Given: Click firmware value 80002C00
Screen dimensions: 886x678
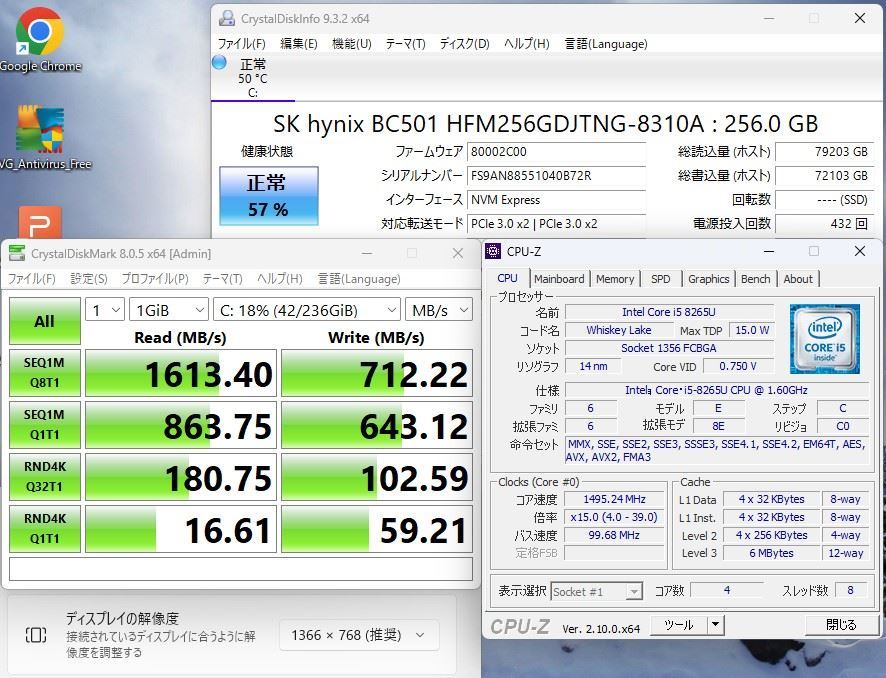Looking at the screenshot, I should pos(556,151).
